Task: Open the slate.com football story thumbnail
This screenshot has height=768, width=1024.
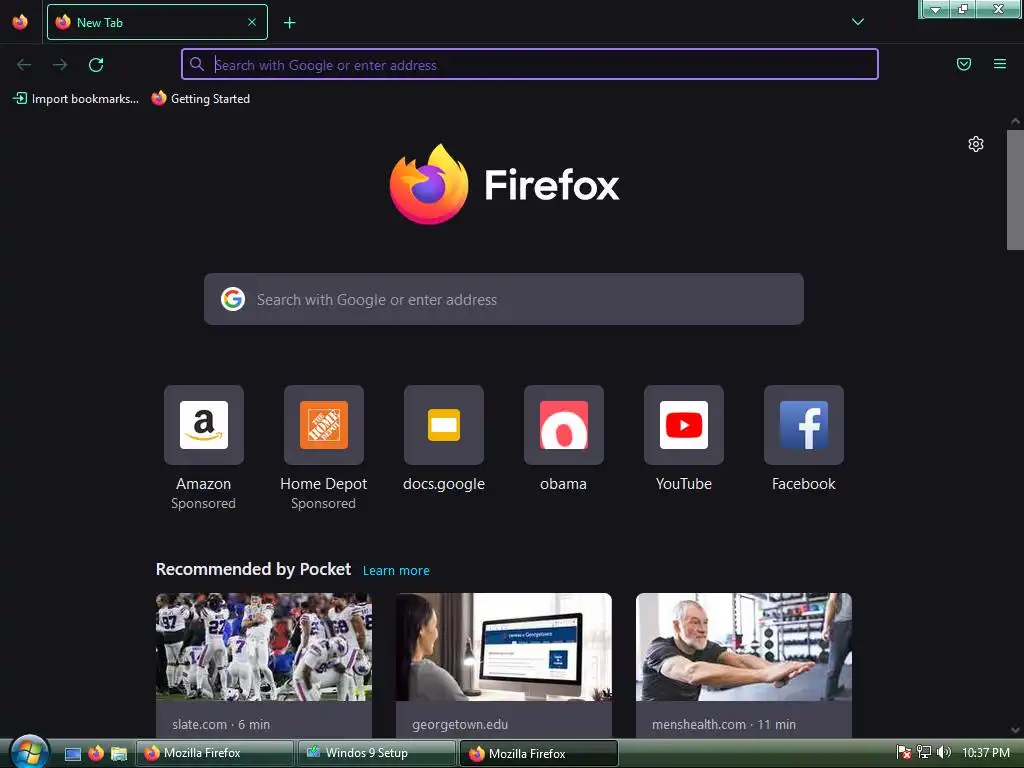Action: tap(264, 647)
